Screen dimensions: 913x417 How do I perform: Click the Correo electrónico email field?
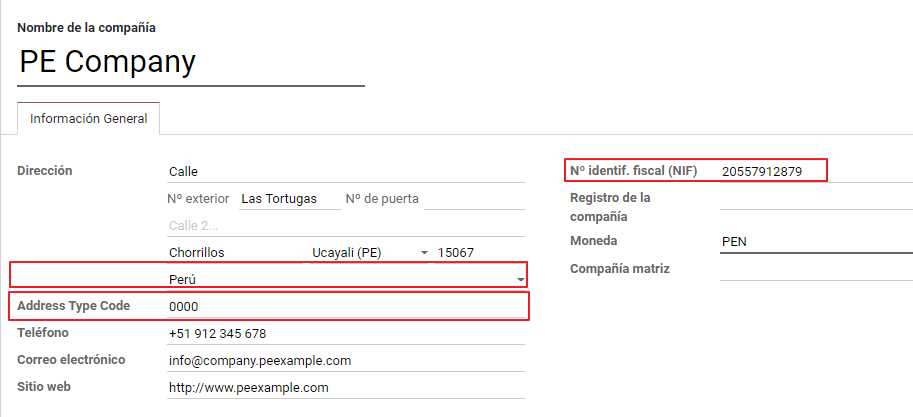345,360
